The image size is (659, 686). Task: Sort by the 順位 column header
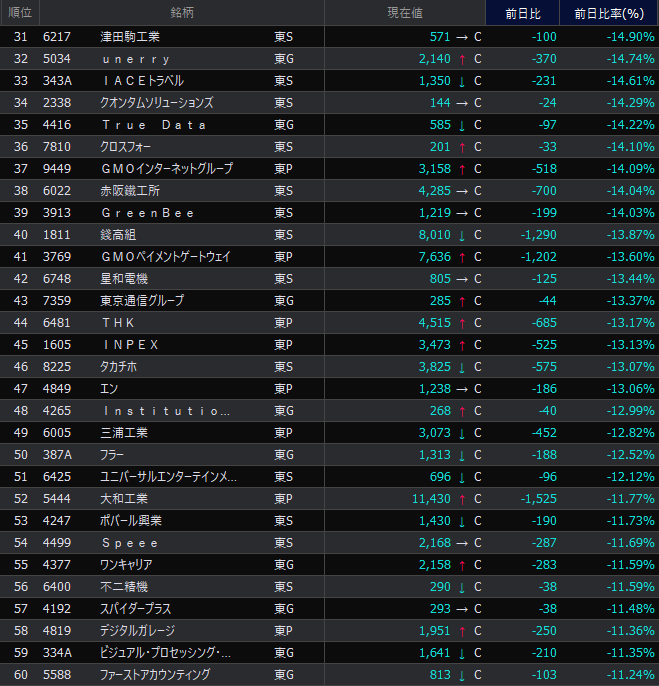click(x=20, y=13)
